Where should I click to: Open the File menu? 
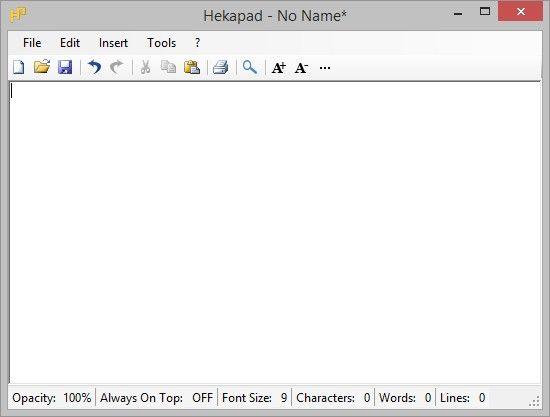(32, 43)
